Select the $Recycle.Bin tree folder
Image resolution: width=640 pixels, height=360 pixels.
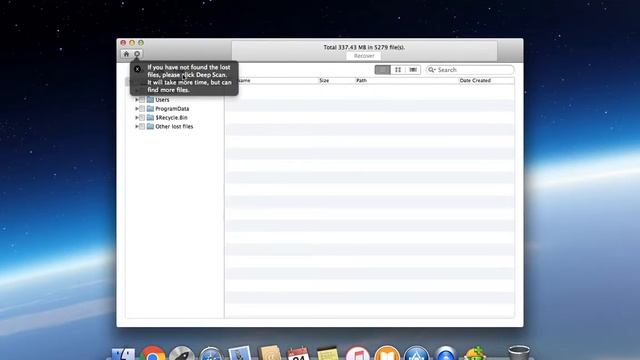pos(171,118)
